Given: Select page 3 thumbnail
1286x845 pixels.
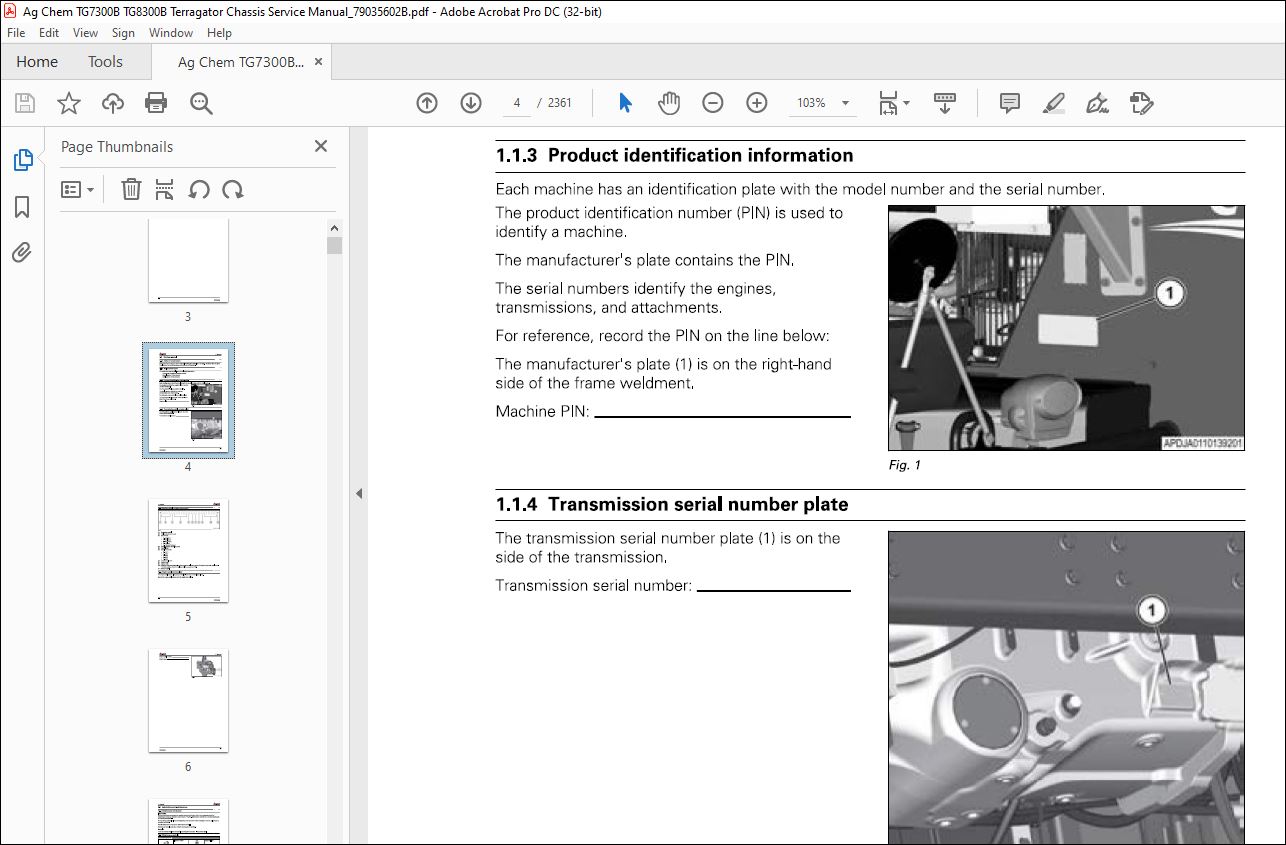Looking at the screenshot, I should 188,260.
